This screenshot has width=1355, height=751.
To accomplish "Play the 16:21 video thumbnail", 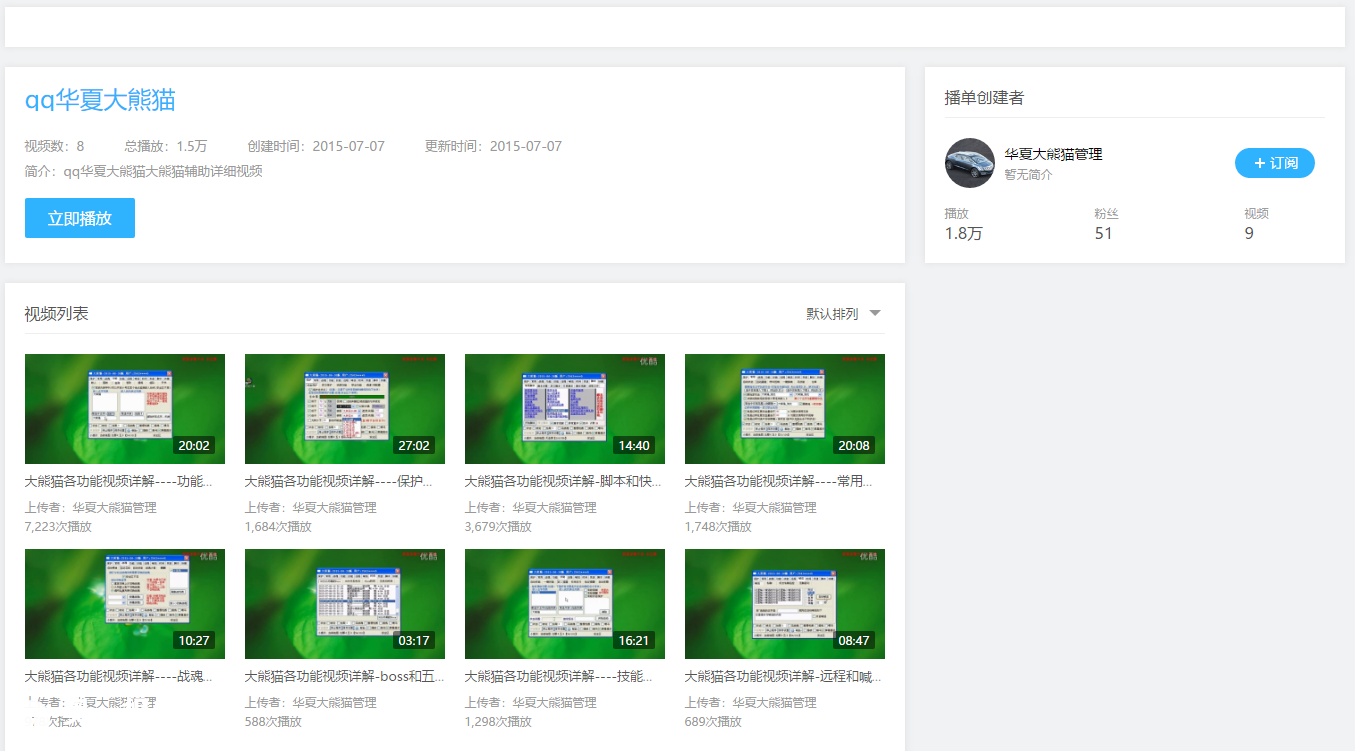I will [x=565, y=603].
